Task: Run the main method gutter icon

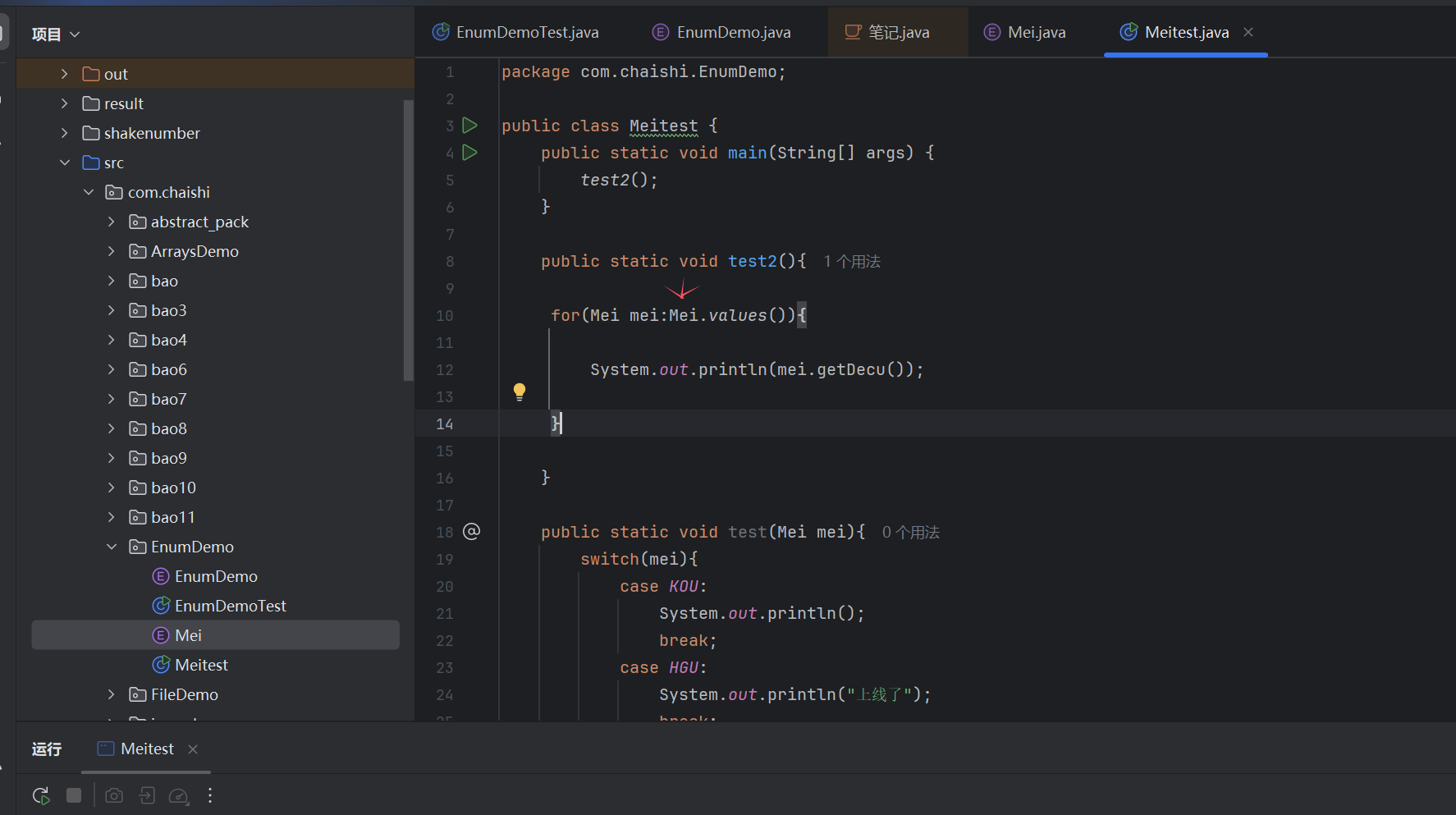Action: [x=469, y=153]
